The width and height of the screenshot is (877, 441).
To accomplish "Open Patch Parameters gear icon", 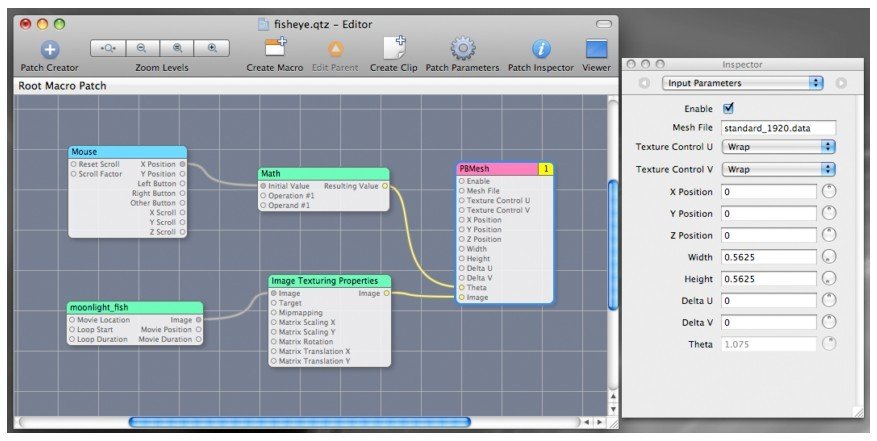I will [x=462, y=48].
